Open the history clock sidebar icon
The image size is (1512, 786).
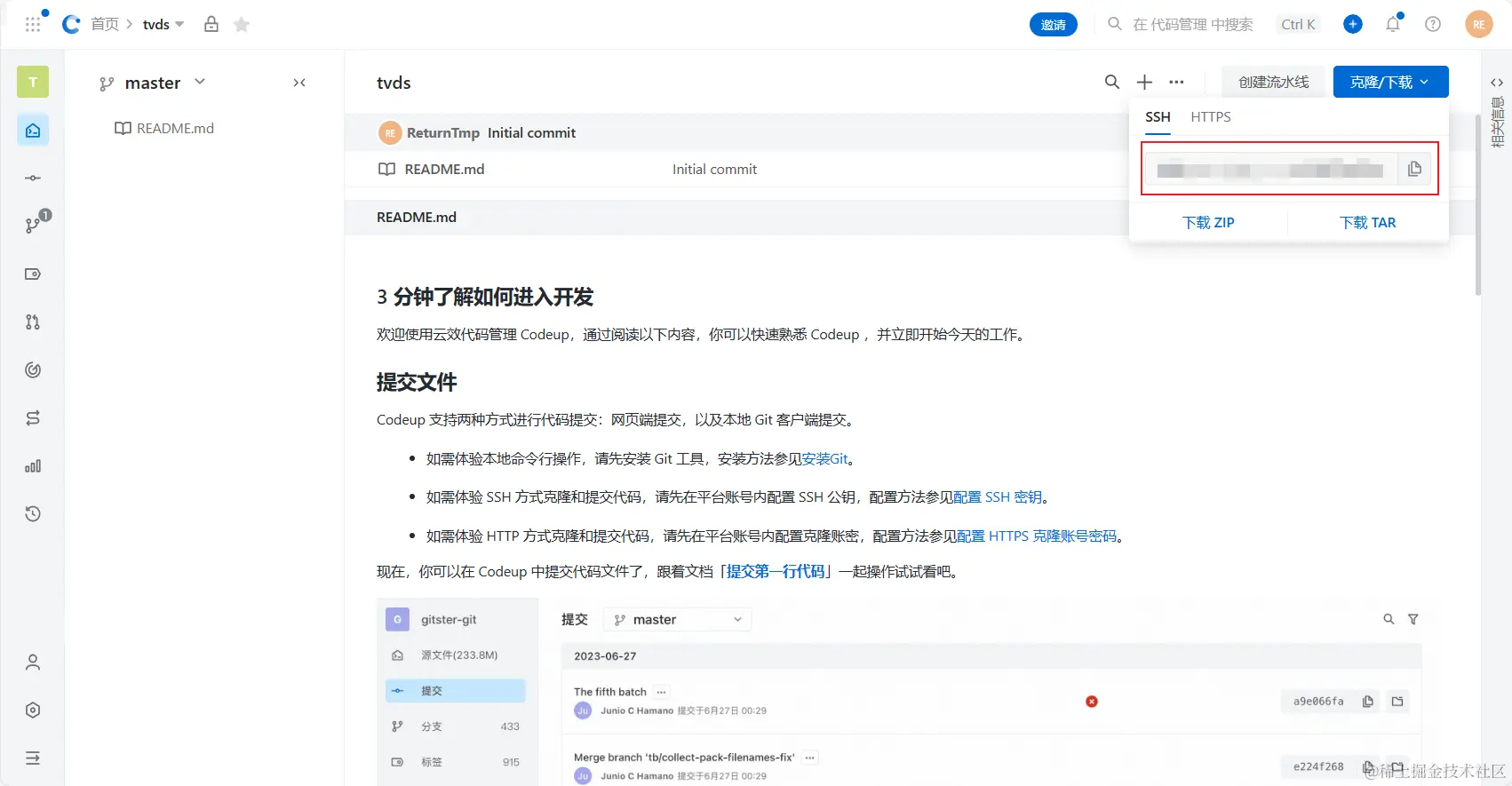(x=33, y=513)
